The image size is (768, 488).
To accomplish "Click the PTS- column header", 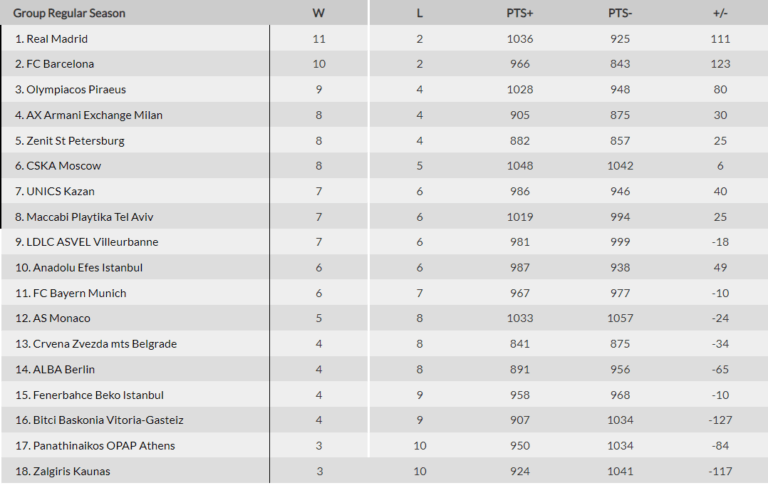I will click(620, 13).
